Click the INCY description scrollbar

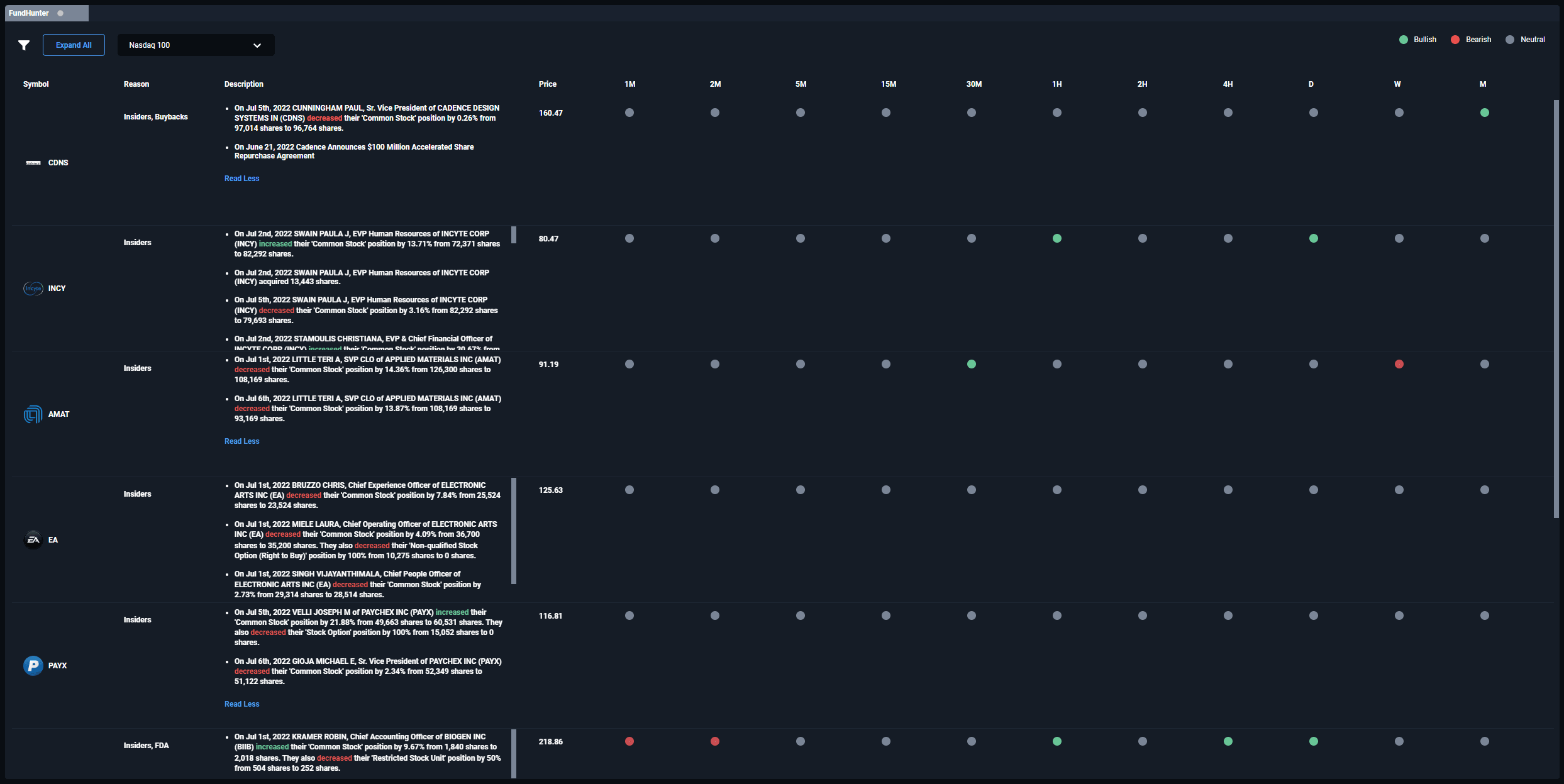click(514, 235)
